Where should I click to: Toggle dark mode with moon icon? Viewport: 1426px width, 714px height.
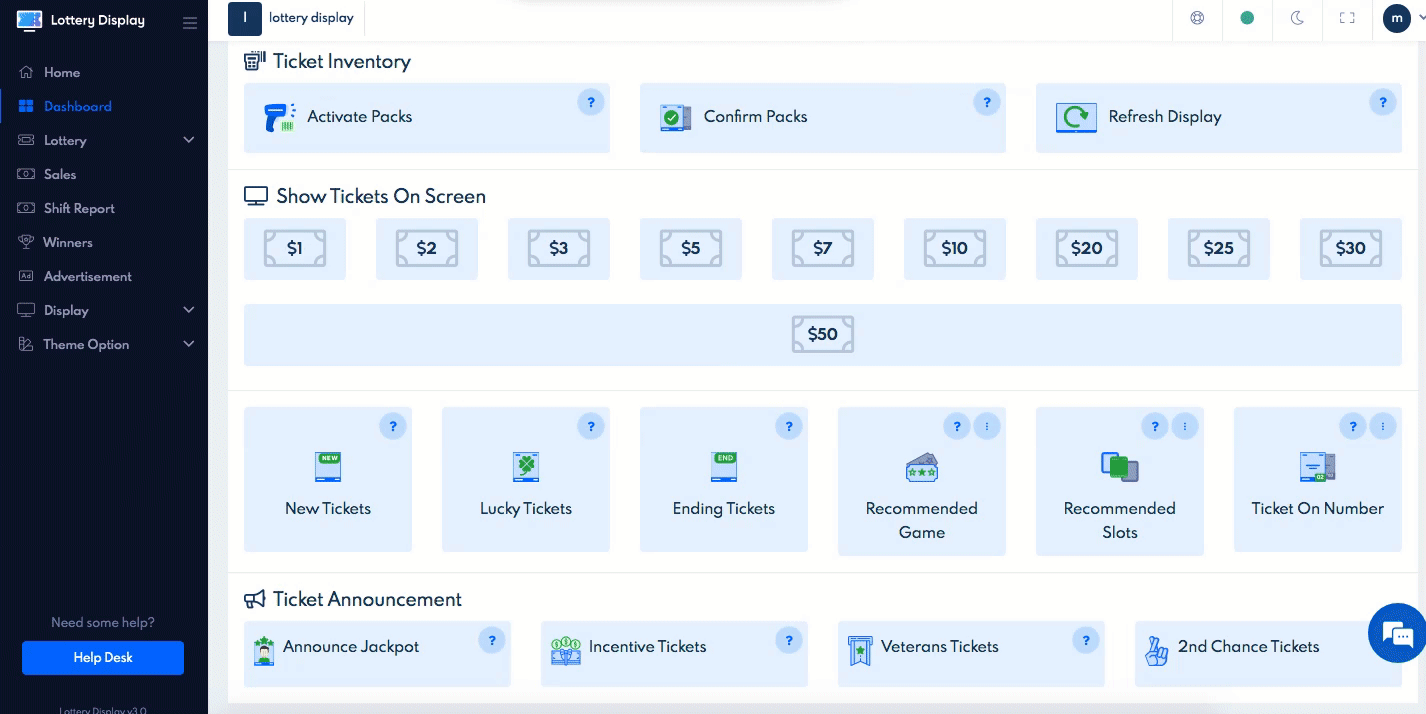click(1297, 18)
